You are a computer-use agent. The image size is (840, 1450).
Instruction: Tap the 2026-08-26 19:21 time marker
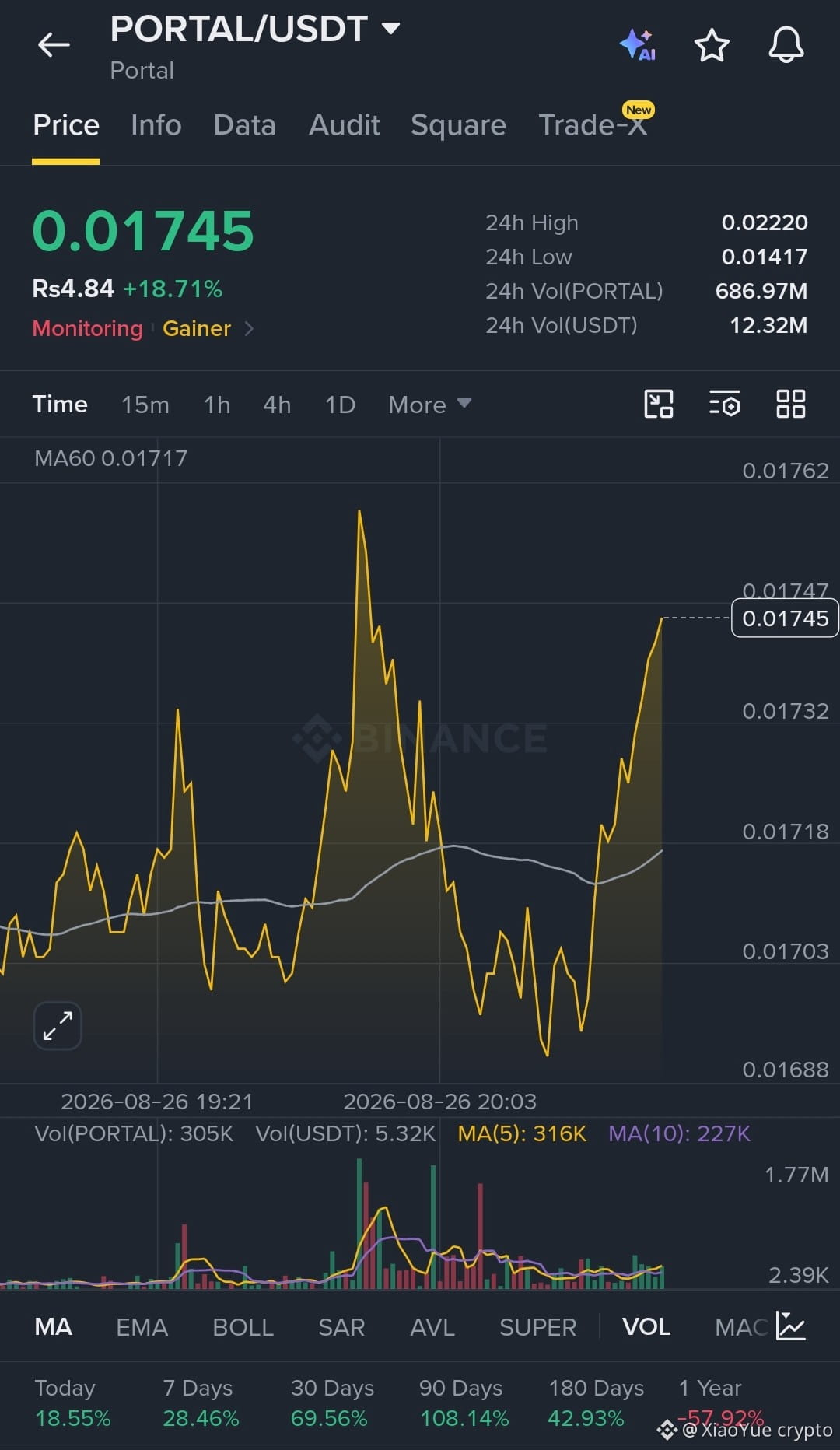click(x=157, y=1102)
